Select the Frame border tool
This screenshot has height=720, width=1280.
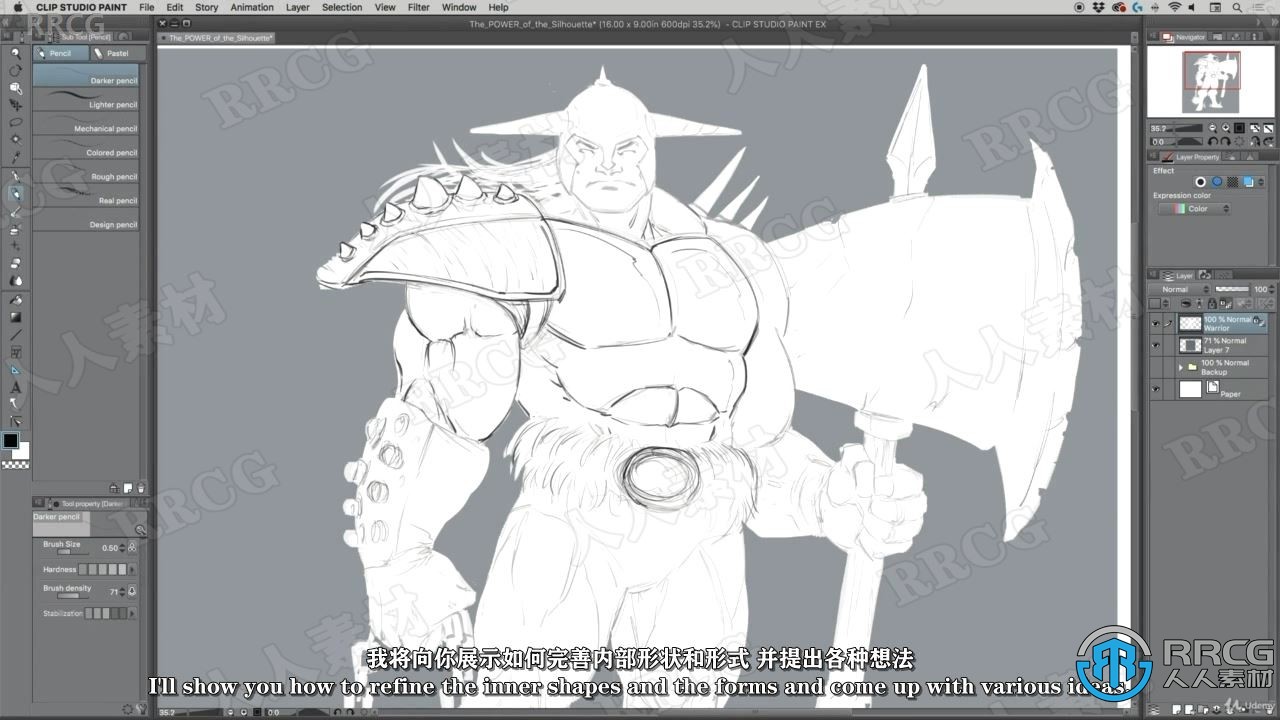[16, 352]
